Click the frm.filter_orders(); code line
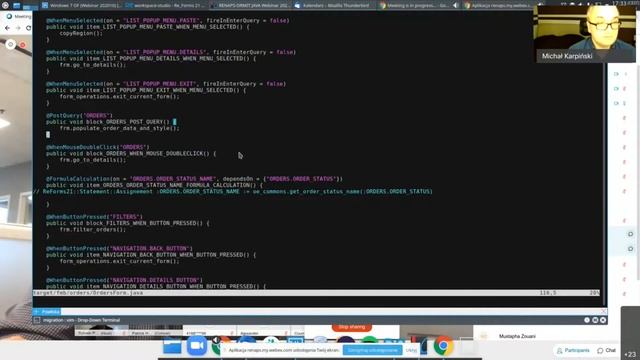This screenshot has height=360, width=640. (x=93, y=229)
